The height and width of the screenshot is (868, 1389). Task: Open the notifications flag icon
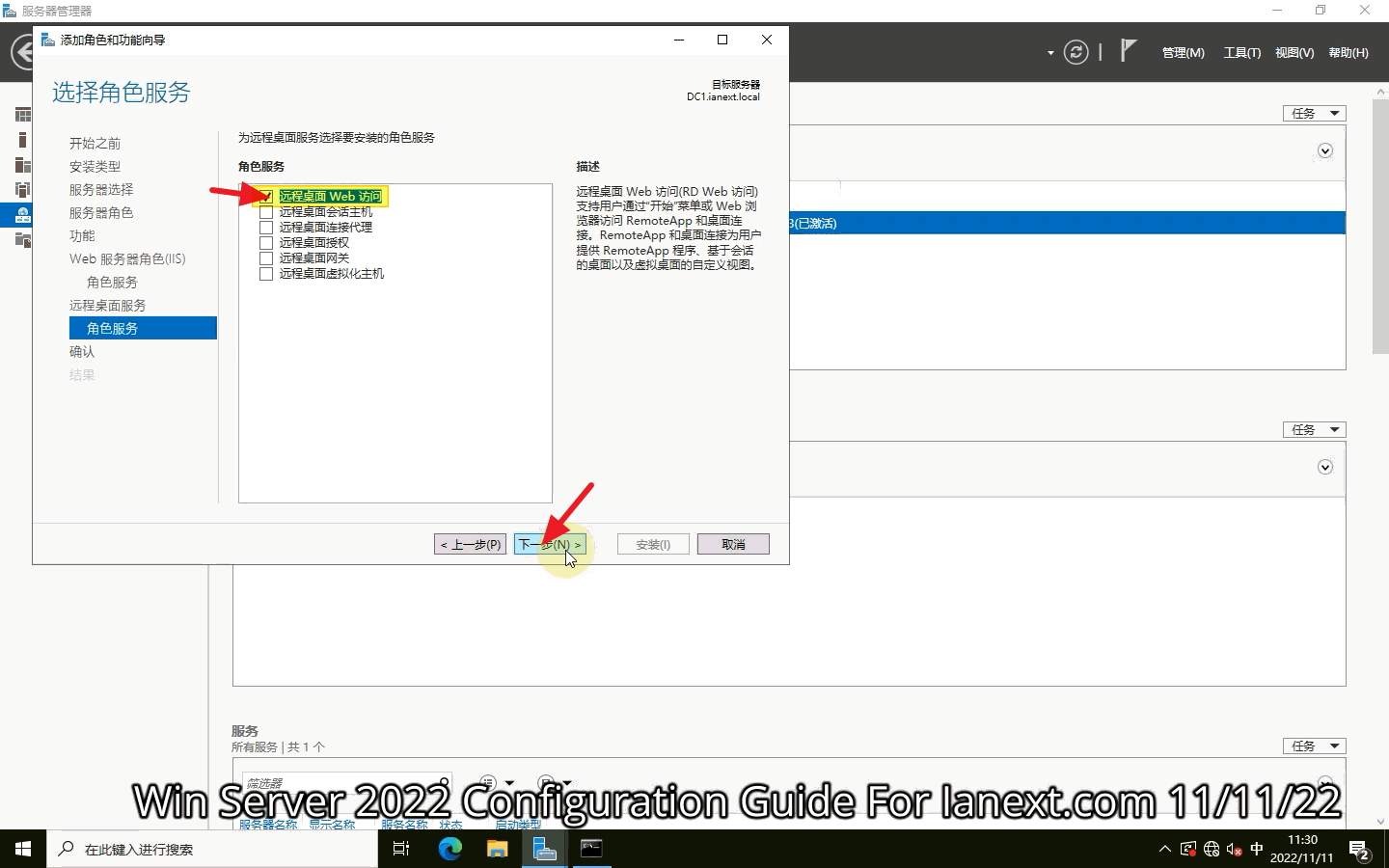pyautogui.click(x=1128, y=50)
